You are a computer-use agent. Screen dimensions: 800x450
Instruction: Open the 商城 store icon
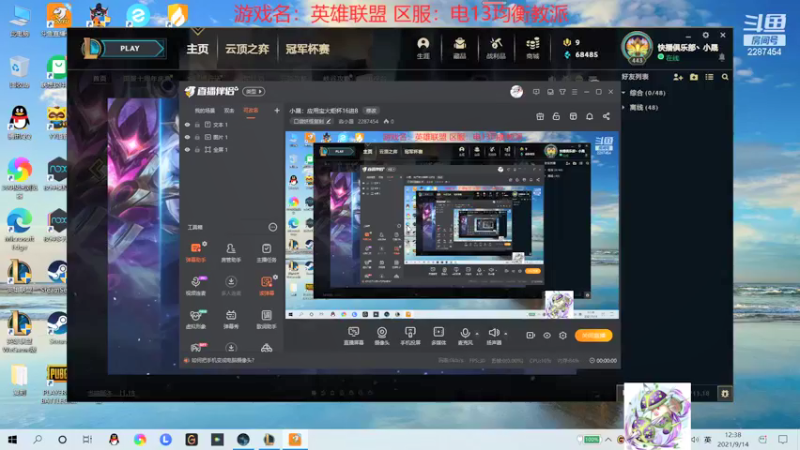pyautogui.click(x=533, y=48)
